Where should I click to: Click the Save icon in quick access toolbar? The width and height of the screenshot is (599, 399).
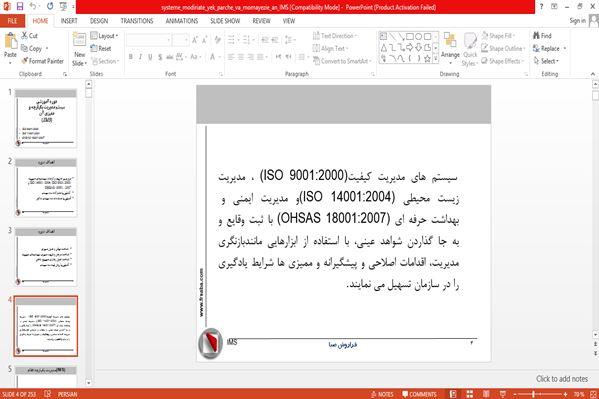20,6
